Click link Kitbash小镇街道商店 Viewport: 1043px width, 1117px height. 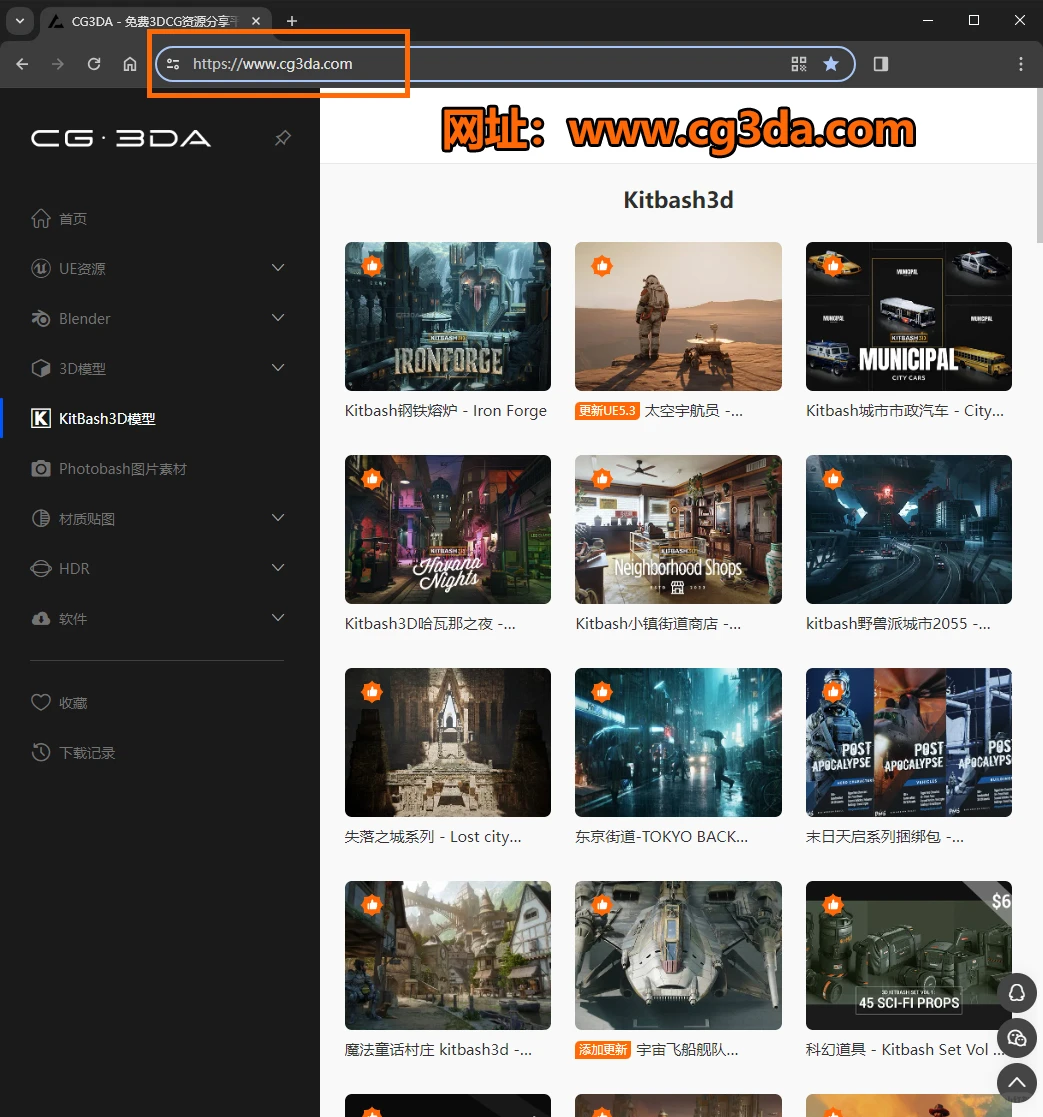[x=658, y=624]
